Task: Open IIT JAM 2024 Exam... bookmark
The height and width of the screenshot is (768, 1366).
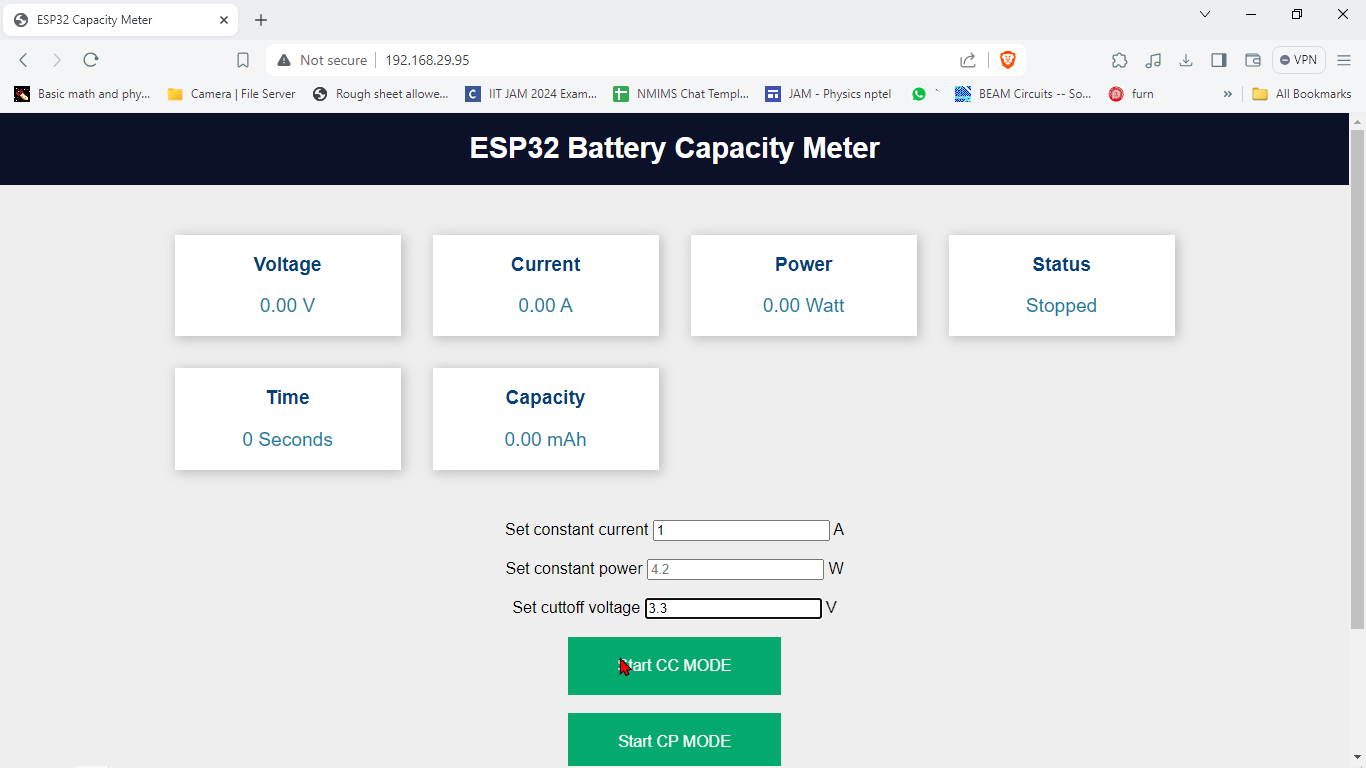Action: pyautogui.click(x=531, y=94)
